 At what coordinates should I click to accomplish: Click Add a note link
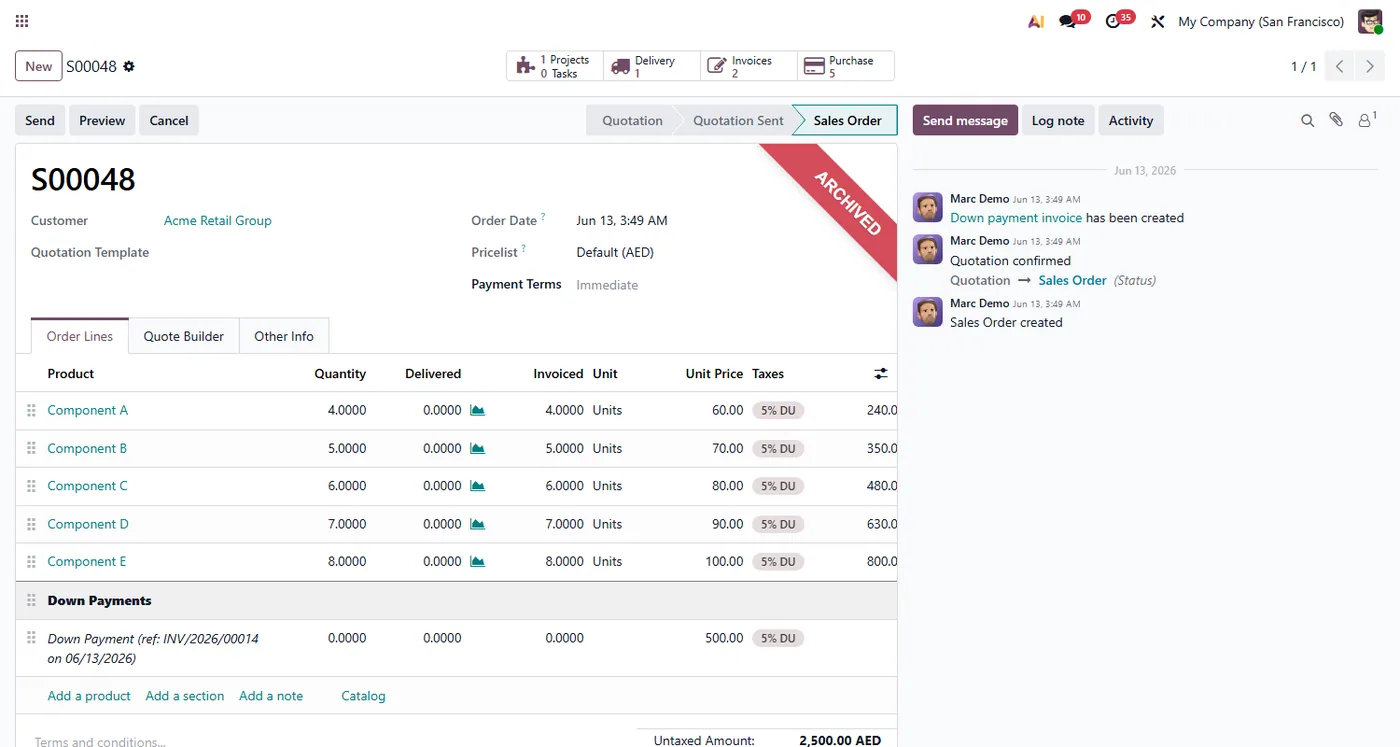click(271, 696)
